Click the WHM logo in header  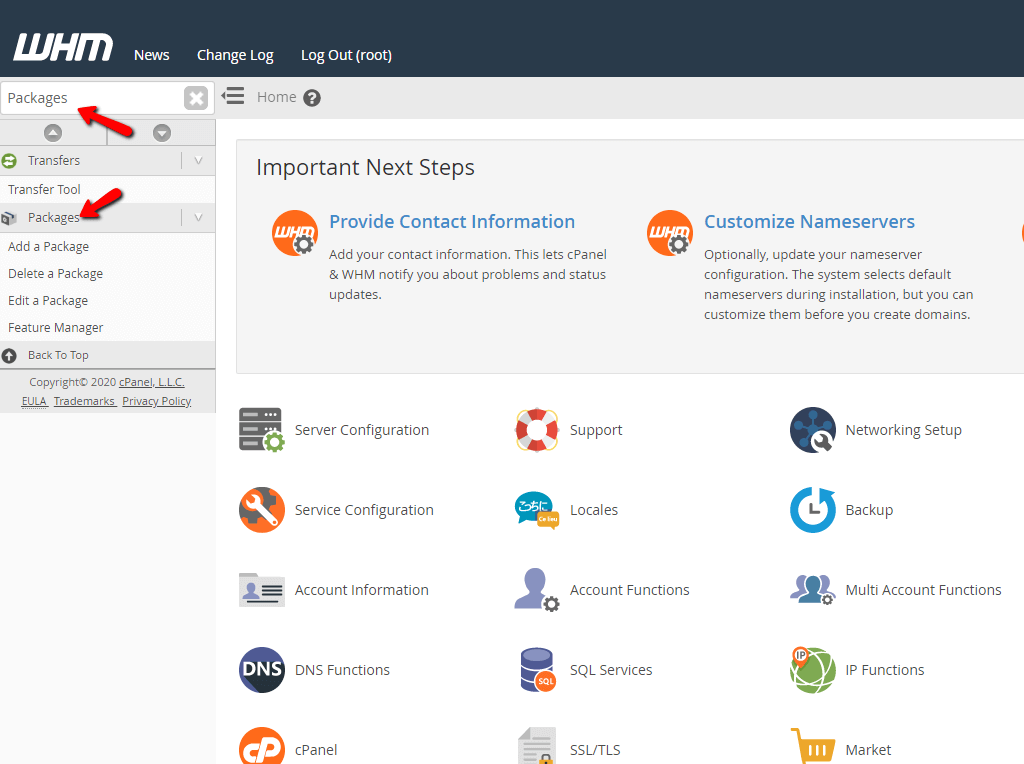(x=63, y=48)
